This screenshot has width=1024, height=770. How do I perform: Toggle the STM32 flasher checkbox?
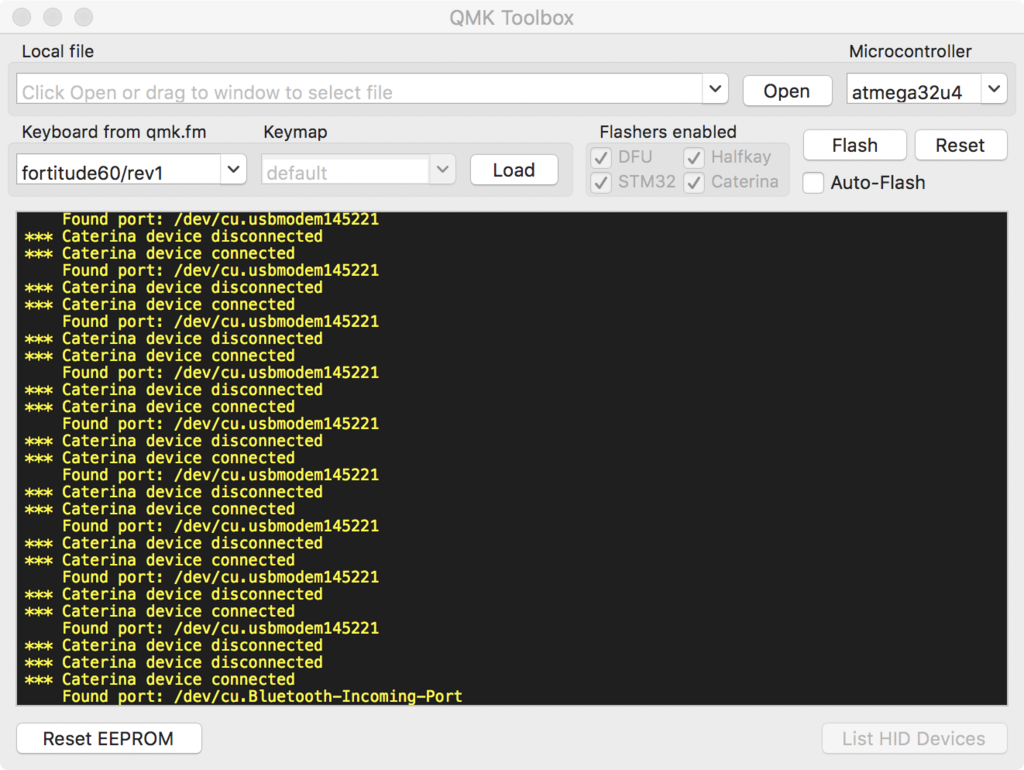point(601,182)
